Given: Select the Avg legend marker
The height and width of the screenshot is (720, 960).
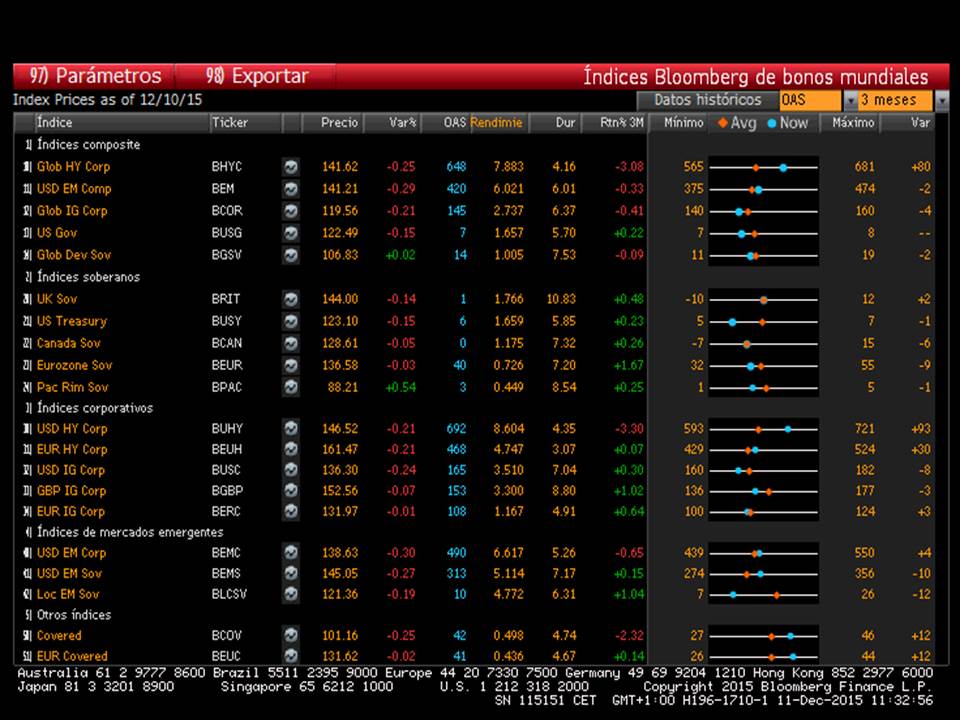Looking at the screenshot, I should (x=737, y=122).
